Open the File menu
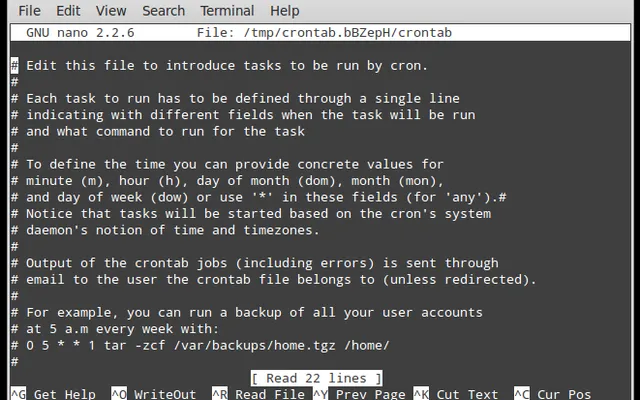This screenshot has height=400, width=640. [29, 11]
